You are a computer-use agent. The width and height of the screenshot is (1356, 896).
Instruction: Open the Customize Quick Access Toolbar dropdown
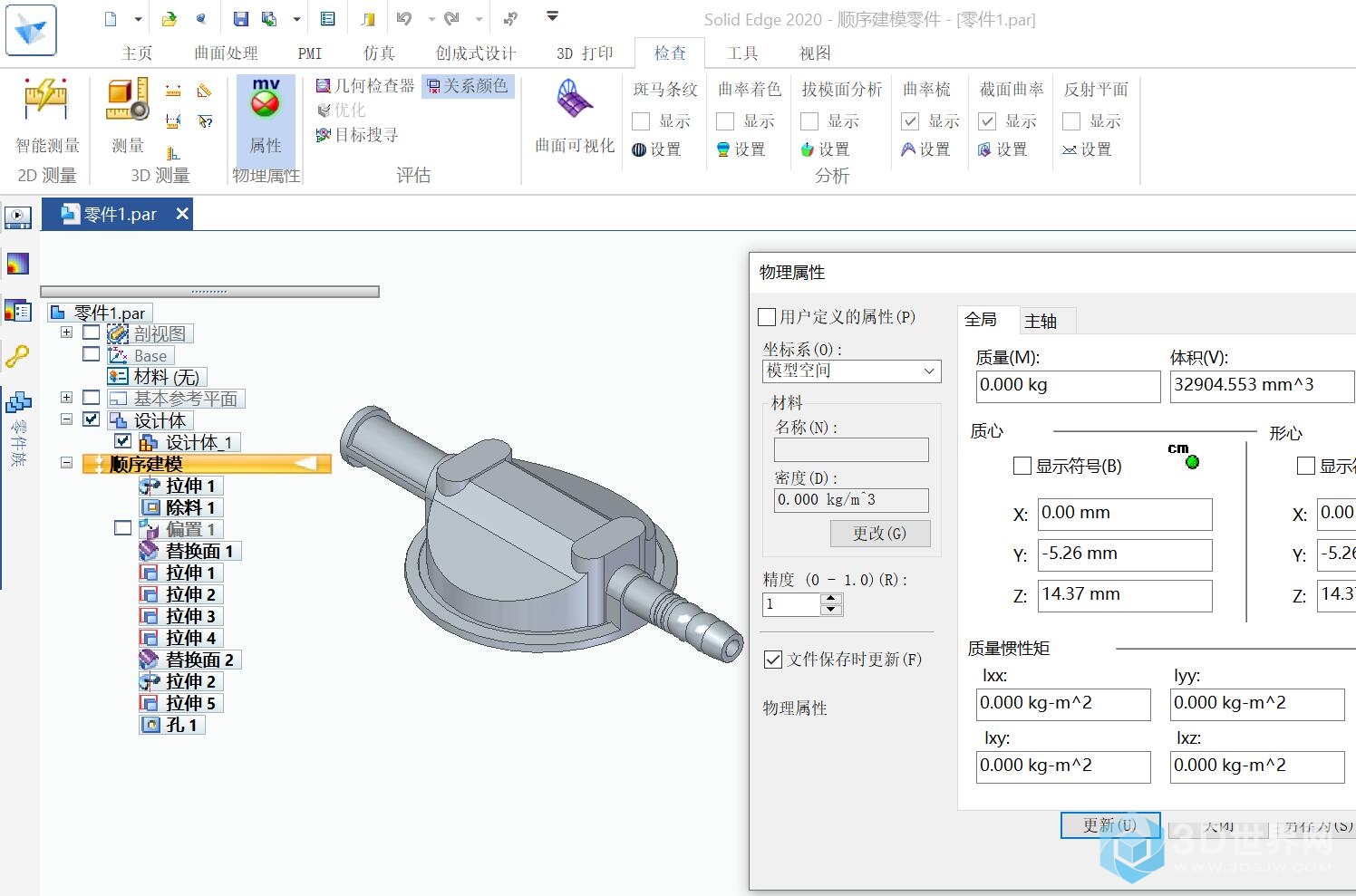pyautogui.click(x=552, y=16)
